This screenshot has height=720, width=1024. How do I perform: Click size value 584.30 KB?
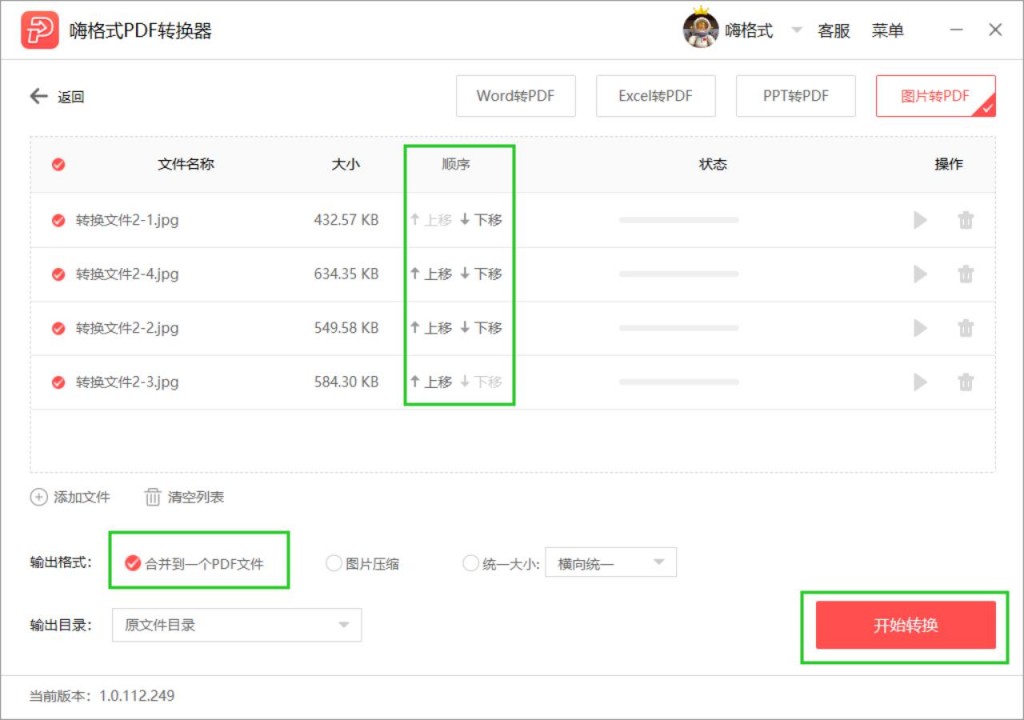click(346, 382)
